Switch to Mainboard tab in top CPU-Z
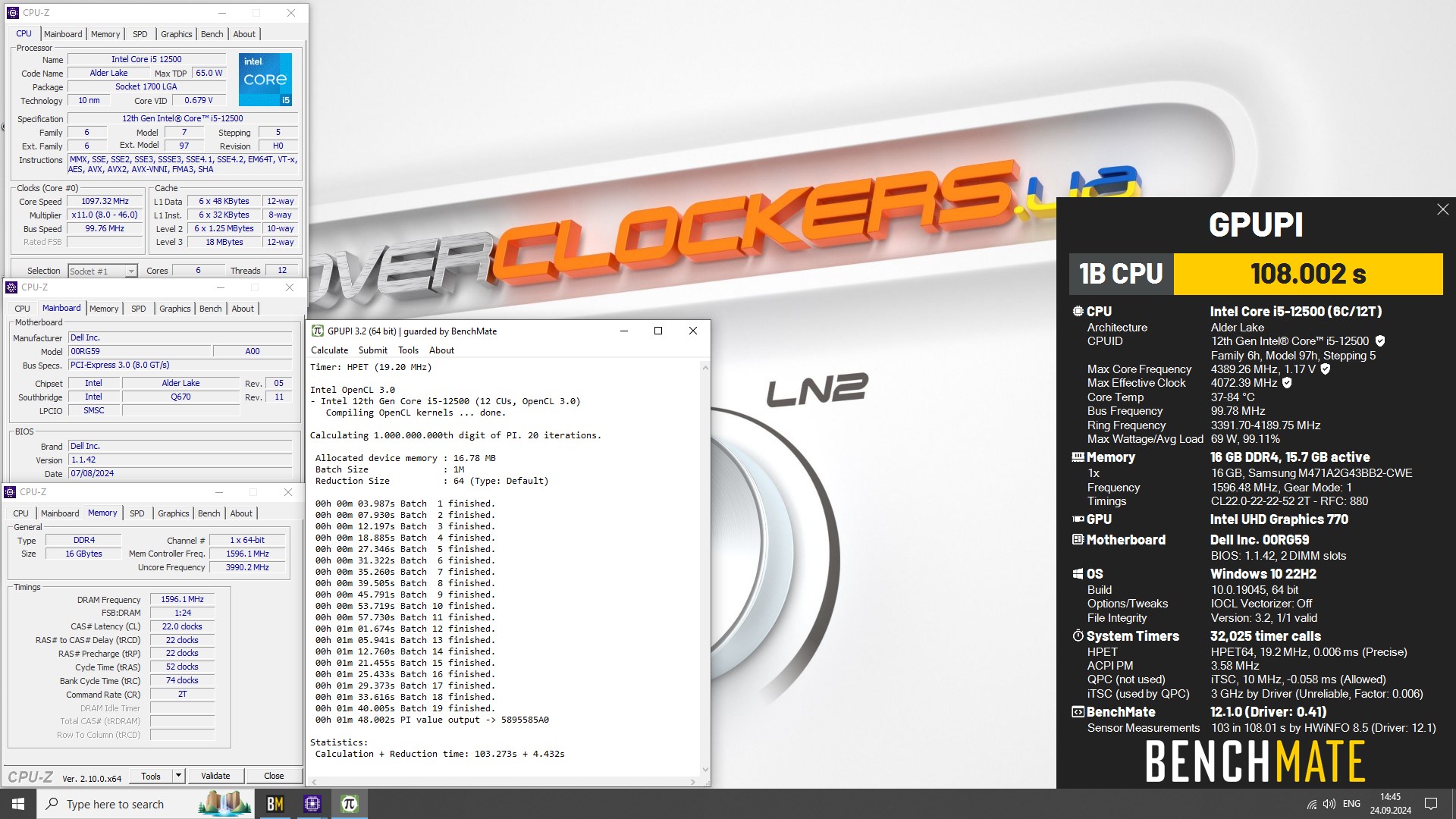Image resolution: width=1456 pixels, height=819 pixels. (x=63, y=34)
